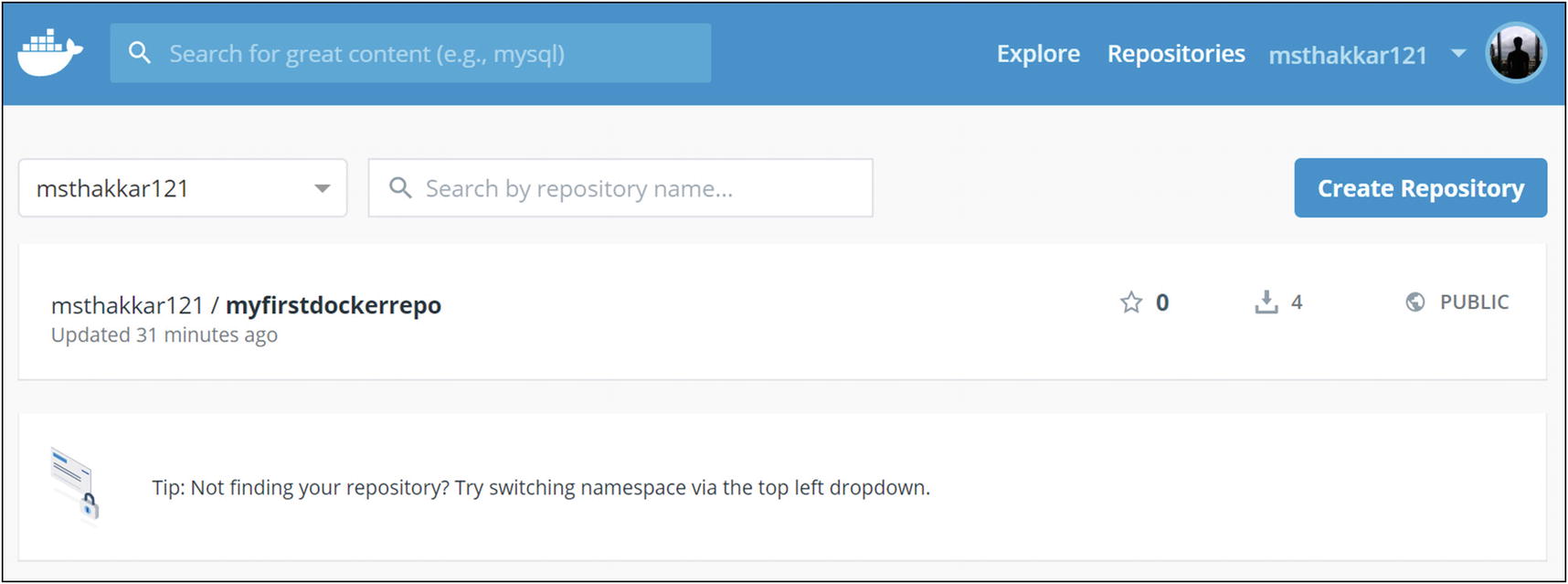Expand the msthakkar121 account menu arrow

1458,54
